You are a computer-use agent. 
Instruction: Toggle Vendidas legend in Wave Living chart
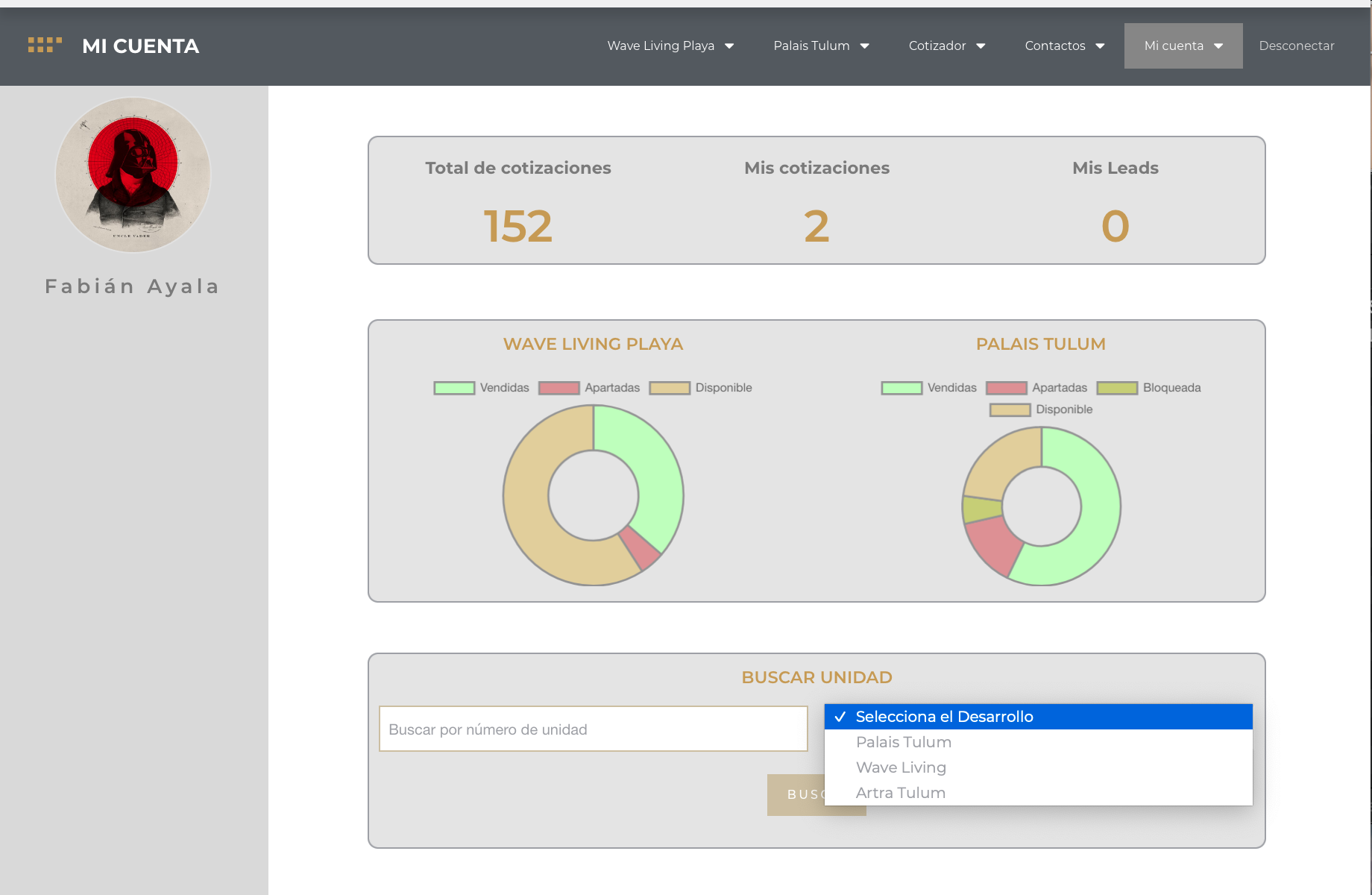click(481, 388)
